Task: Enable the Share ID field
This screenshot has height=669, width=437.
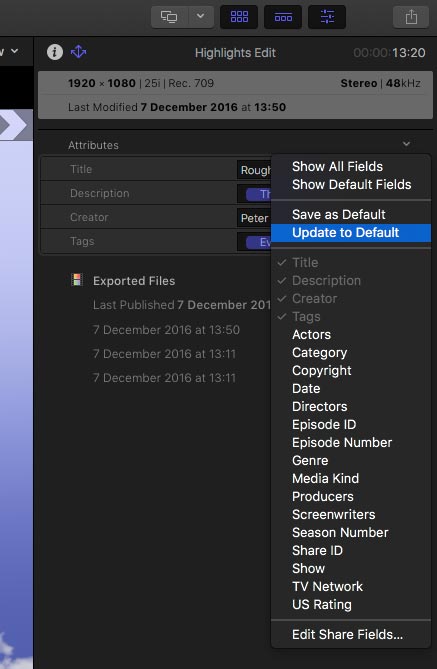Action: [351, 550]
